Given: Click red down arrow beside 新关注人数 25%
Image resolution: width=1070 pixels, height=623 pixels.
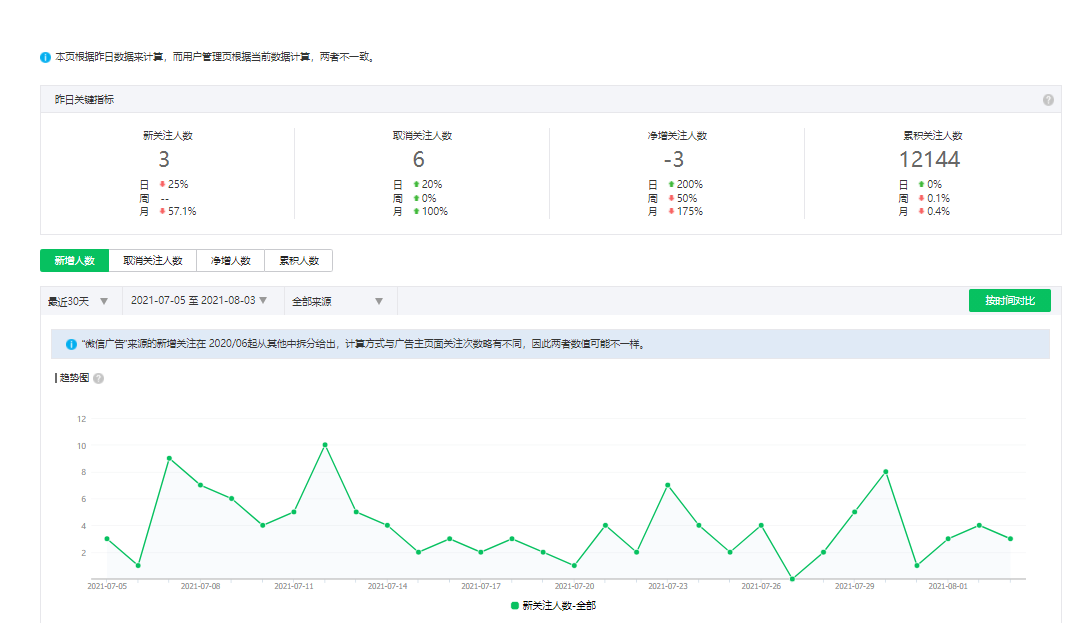Looking at the screenshot, I should point(162,184).
